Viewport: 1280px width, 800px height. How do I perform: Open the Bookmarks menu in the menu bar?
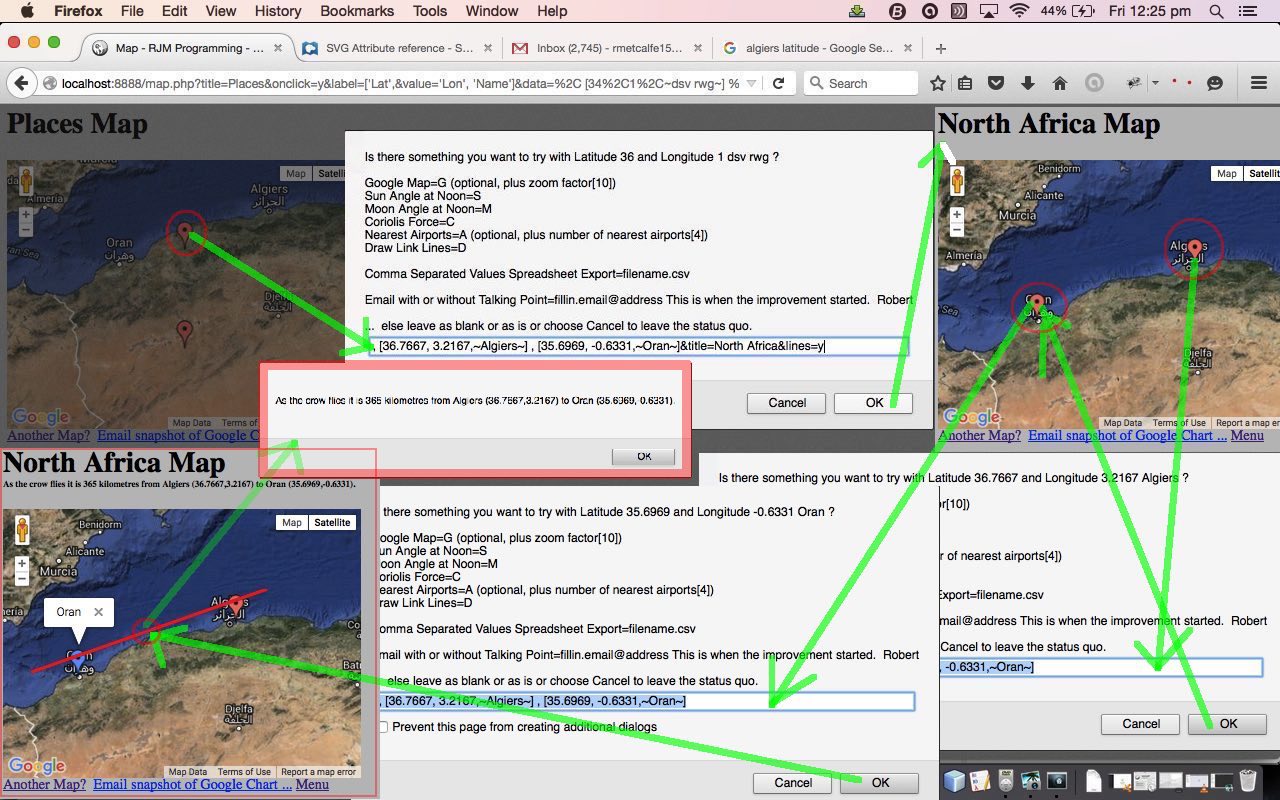(355, 11)
